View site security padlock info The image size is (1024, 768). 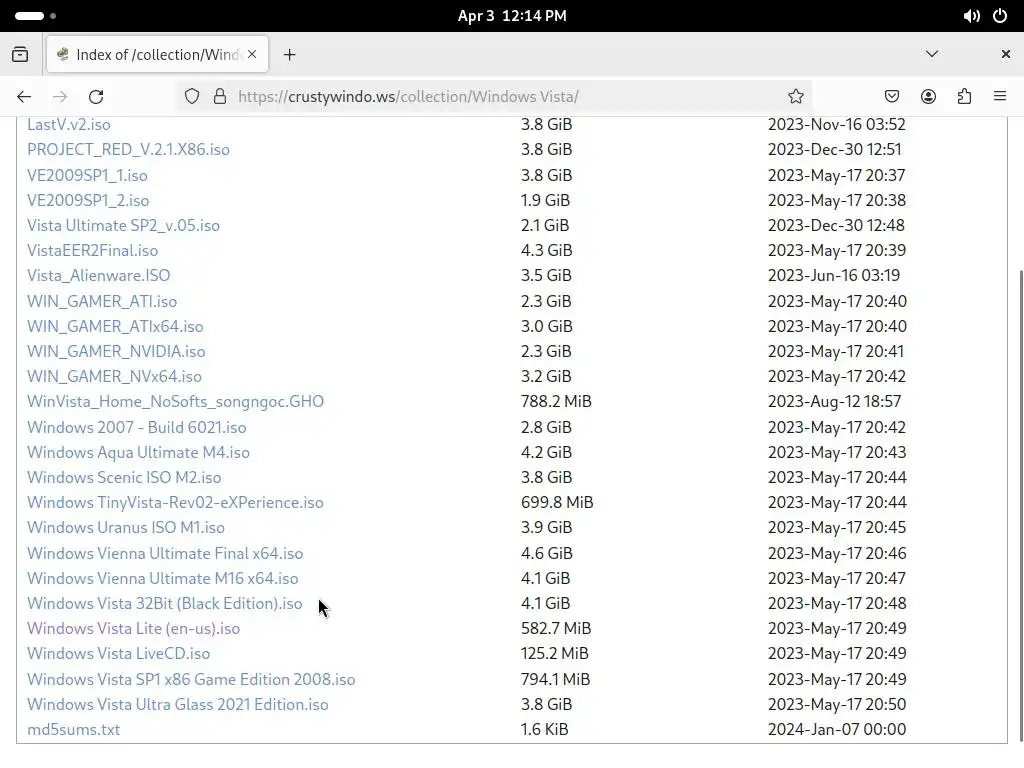click(220, 97)
